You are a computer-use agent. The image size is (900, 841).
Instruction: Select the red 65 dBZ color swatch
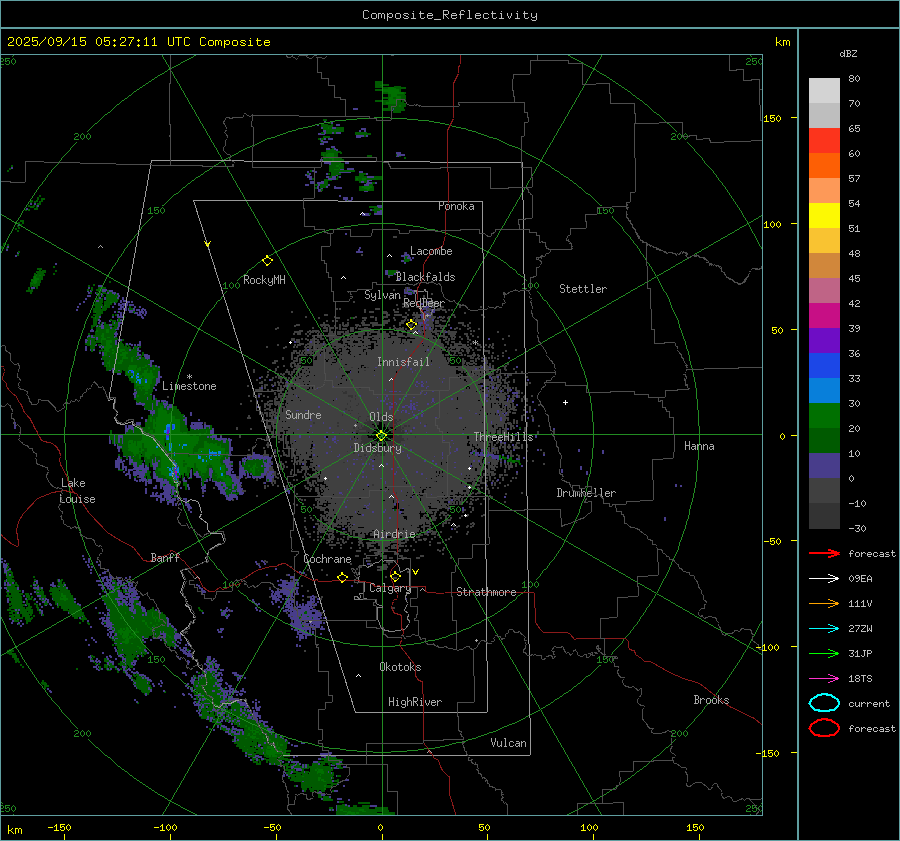coord(824,140)
